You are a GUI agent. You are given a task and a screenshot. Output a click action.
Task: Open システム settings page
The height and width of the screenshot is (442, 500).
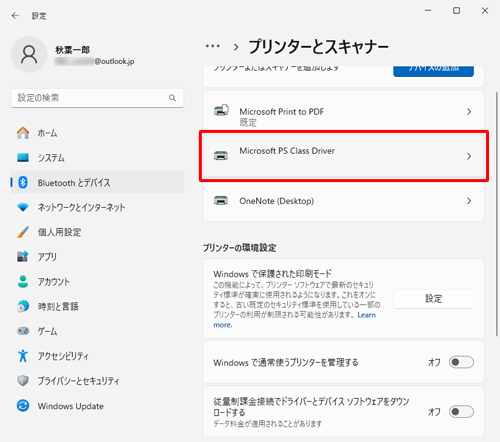click(97, 158)
